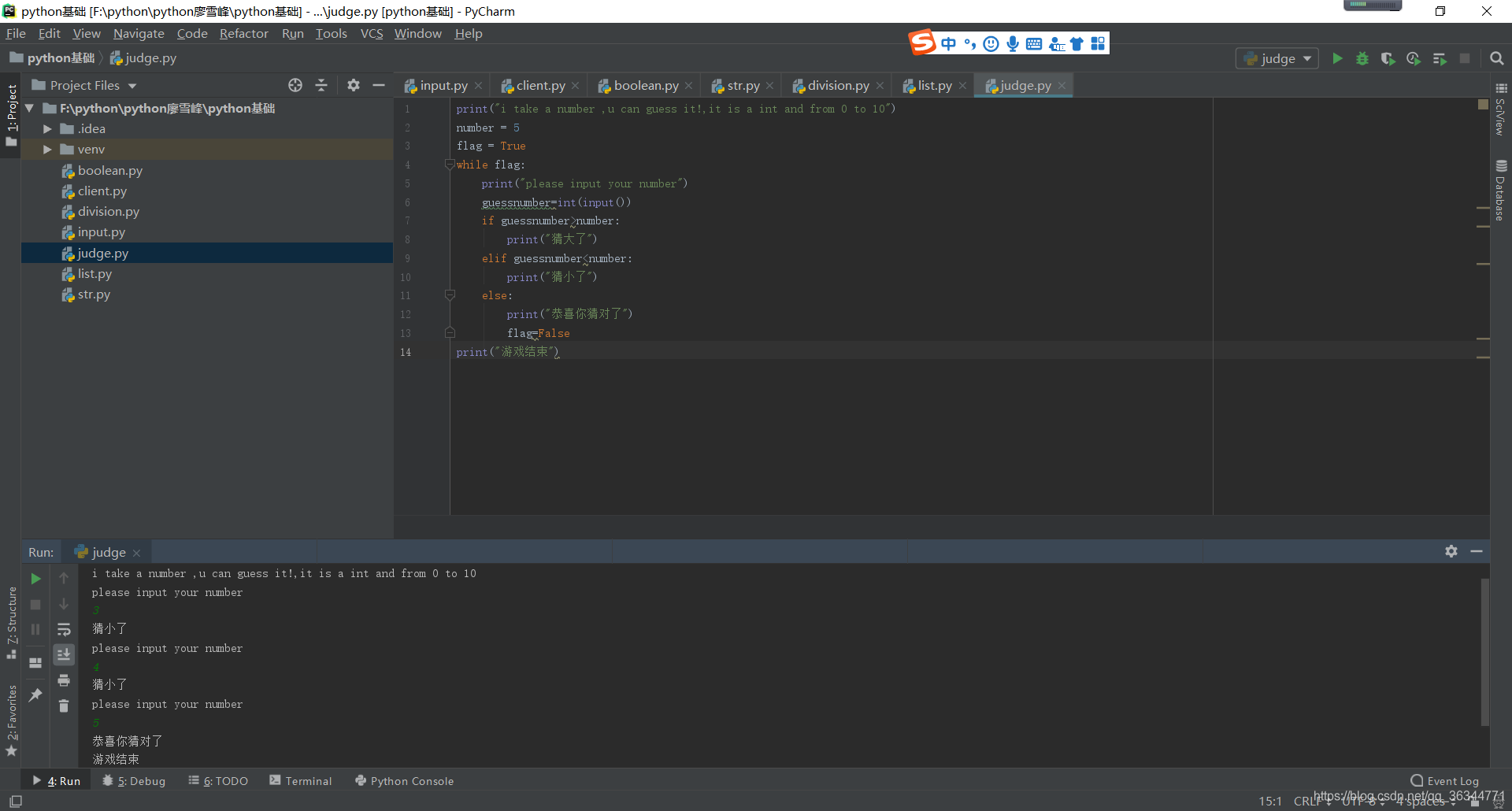The height and width of the screenshot is (811, 1512).
Task: Toggle scroll-to-end in Run console
Action: (x=64, y=654)
